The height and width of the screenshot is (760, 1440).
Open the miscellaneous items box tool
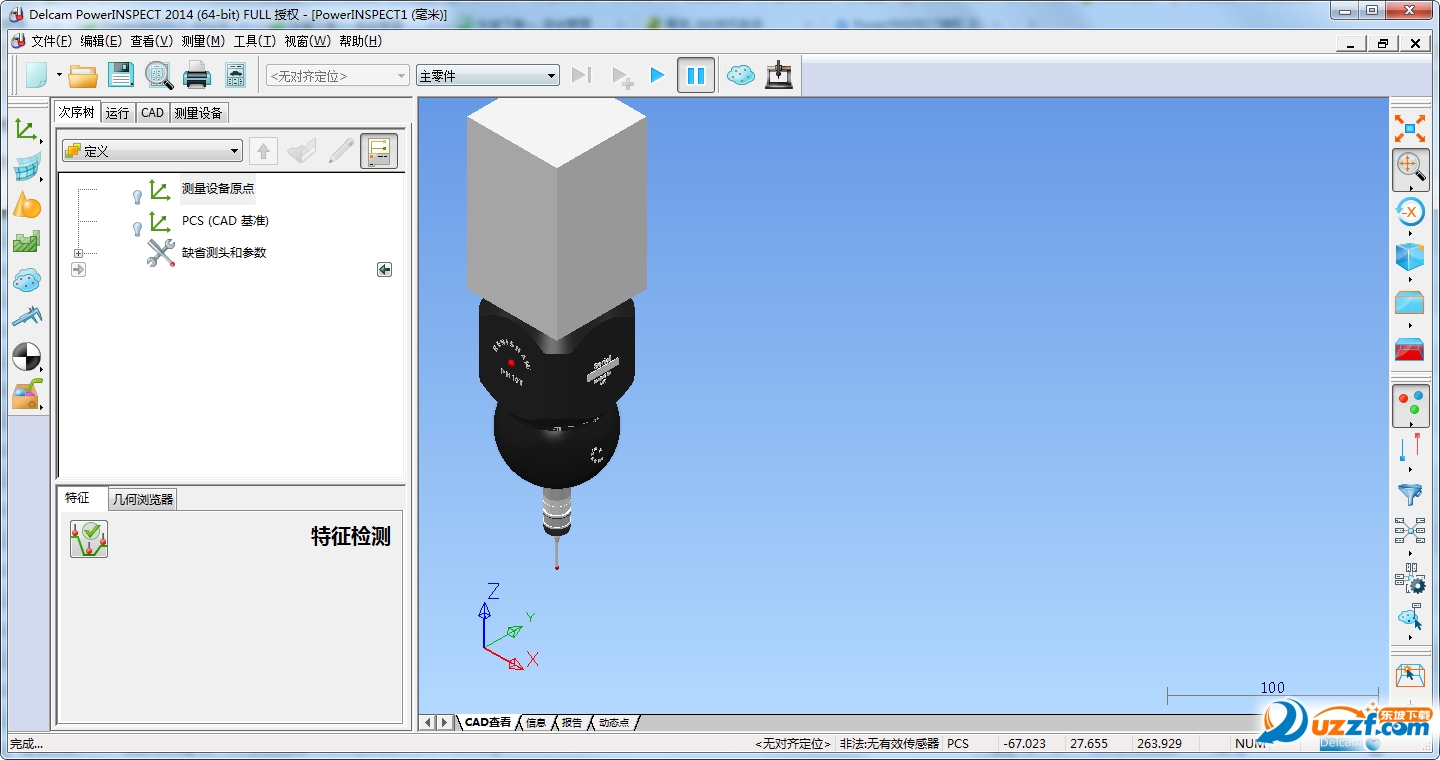[27, 395]
